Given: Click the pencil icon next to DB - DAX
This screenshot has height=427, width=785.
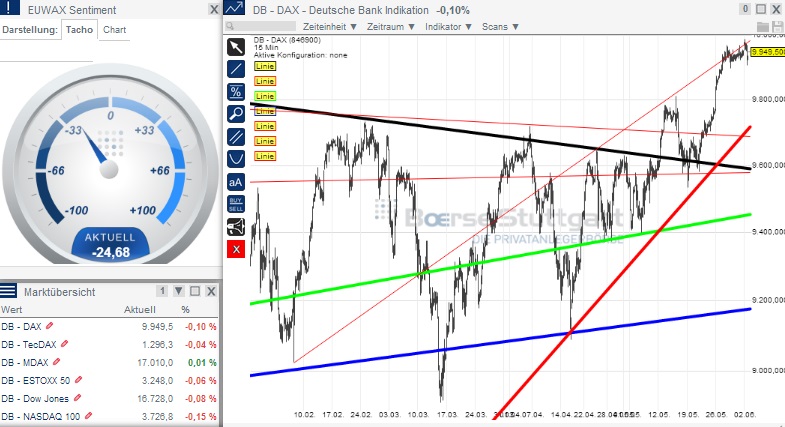Looking at the screenshot, I should pyautogui.click(x=49, y=326).
